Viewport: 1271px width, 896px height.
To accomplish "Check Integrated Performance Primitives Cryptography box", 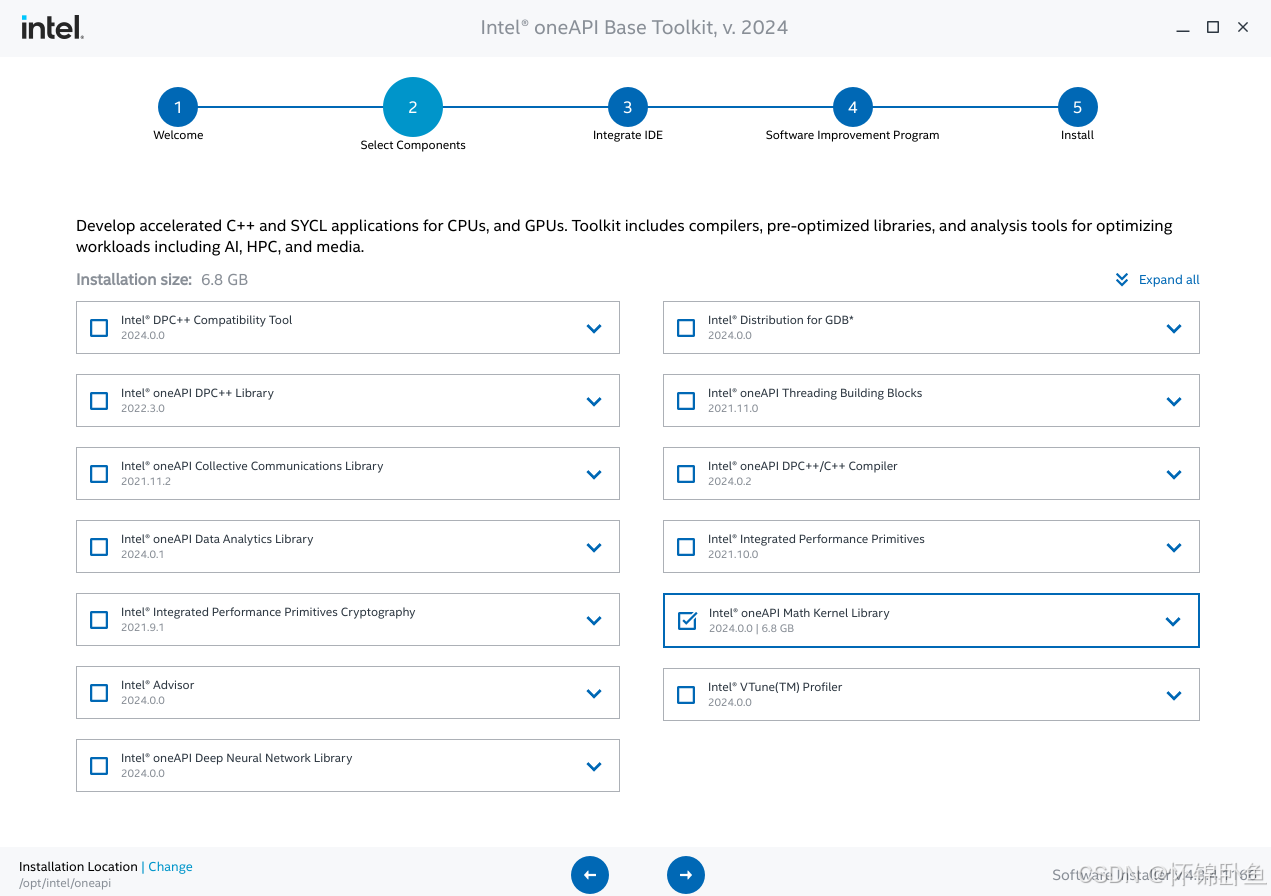I will tap(99, 620).
